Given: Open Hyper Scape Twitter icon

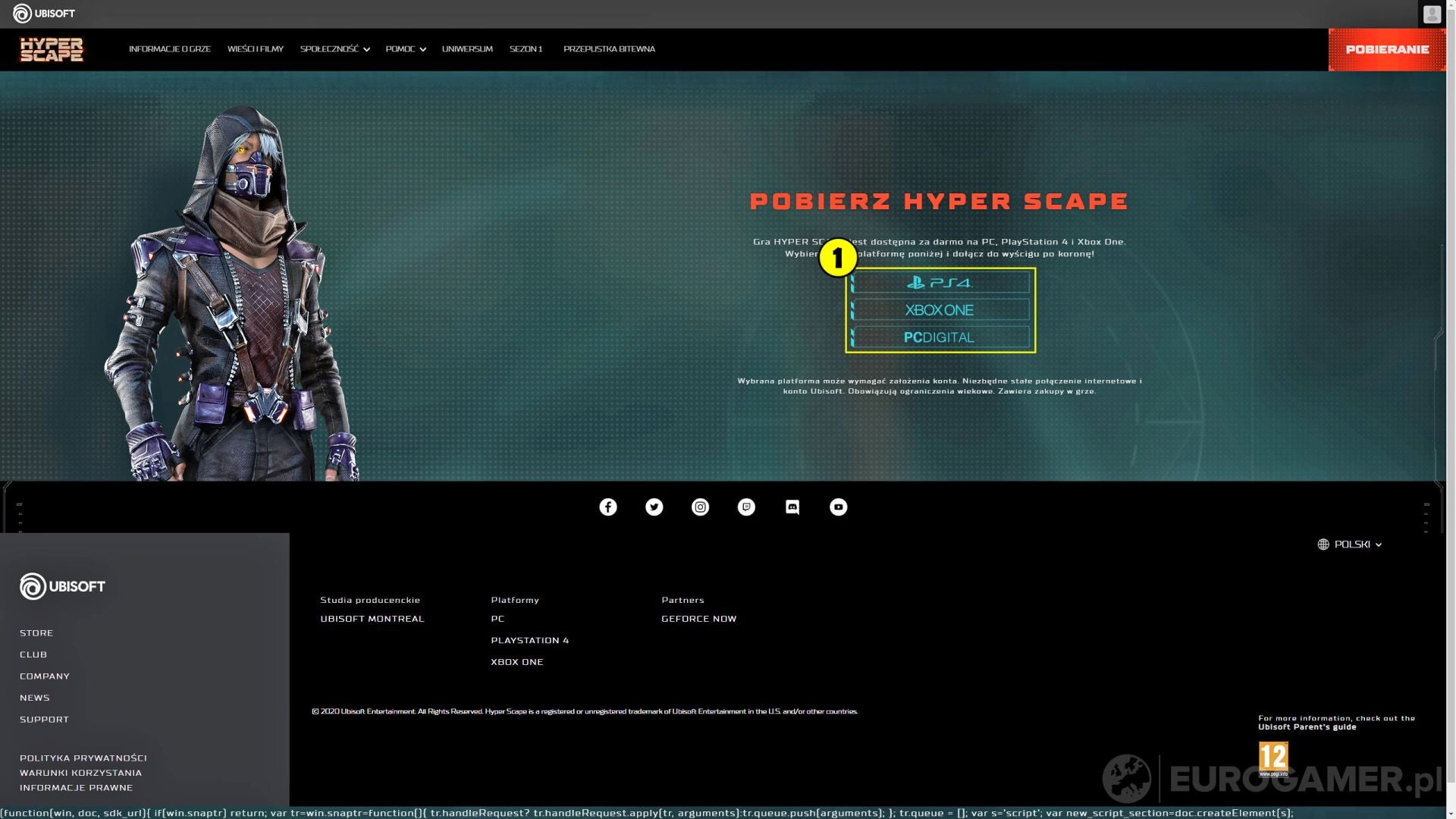Looking at the screenshot, I should pos(654,507).
